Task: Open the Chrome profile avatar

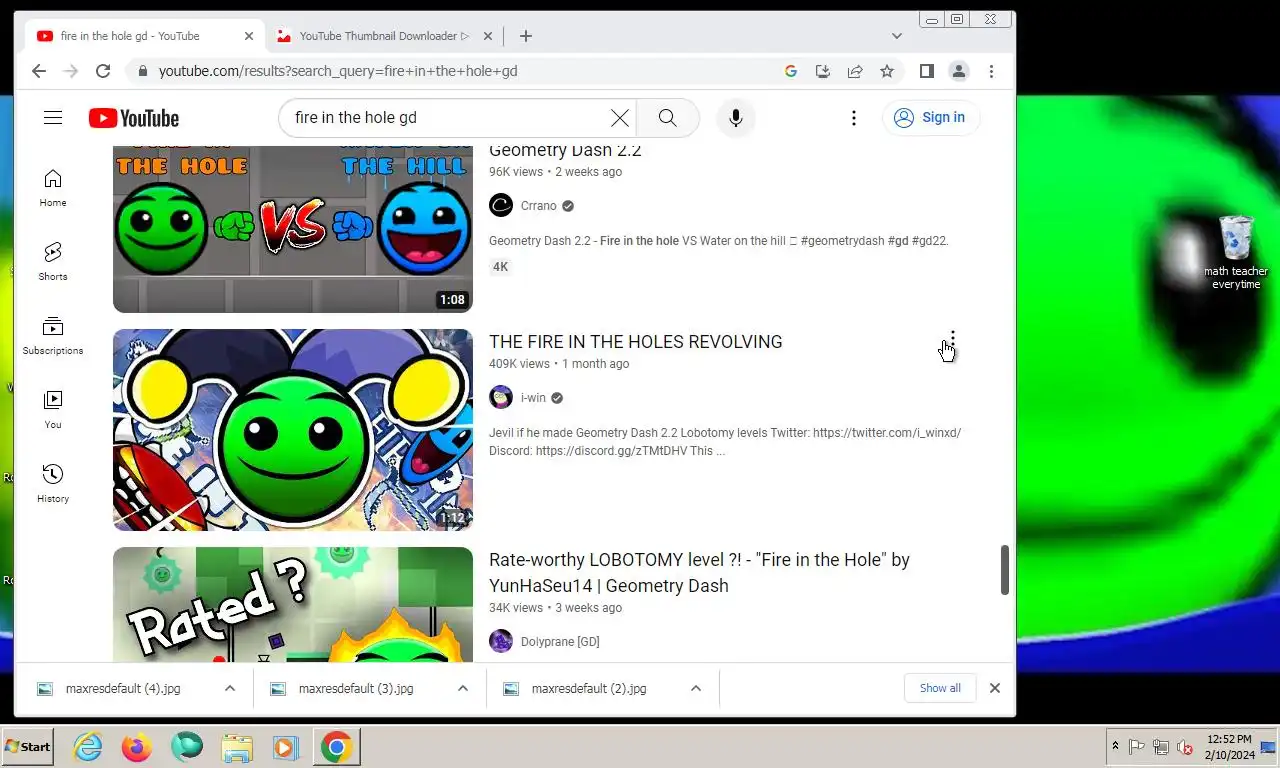Action: tap(959, 71)
